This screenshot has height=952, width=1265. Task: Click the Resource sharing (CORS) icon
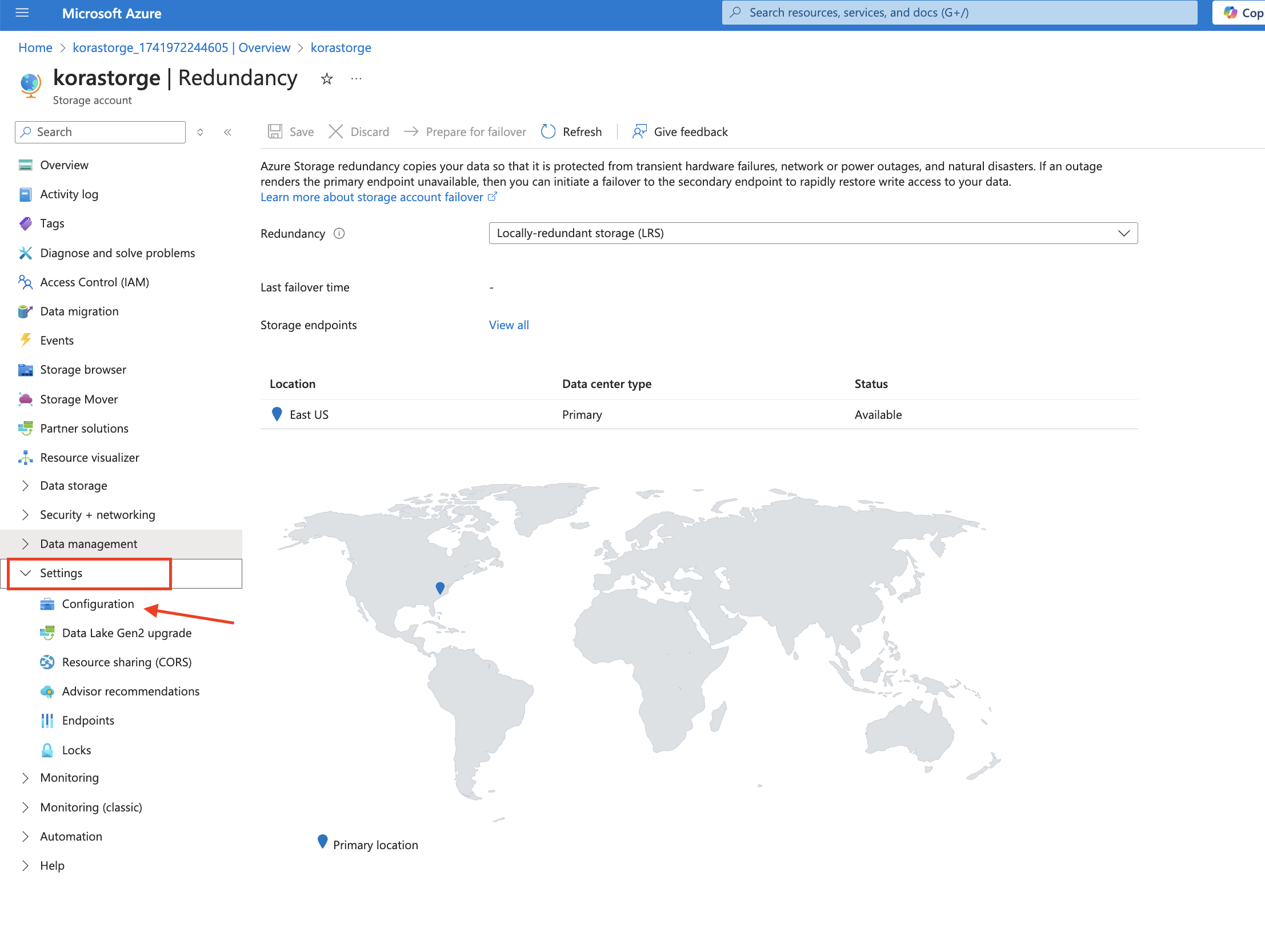[x=47, y=662]
